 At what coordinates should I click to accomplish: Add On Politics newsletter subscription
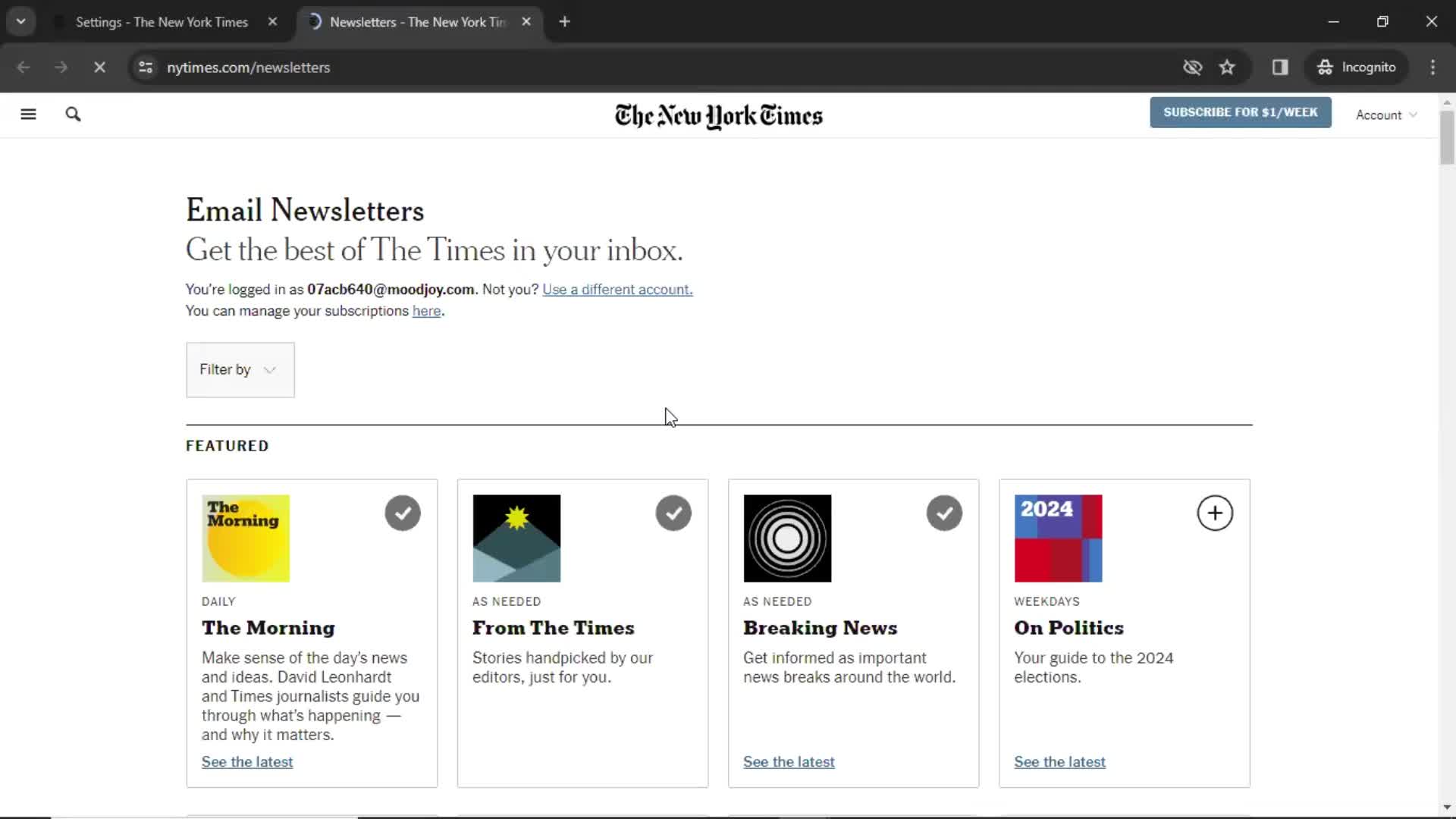pyautogui.click(x=1215, y=513)
